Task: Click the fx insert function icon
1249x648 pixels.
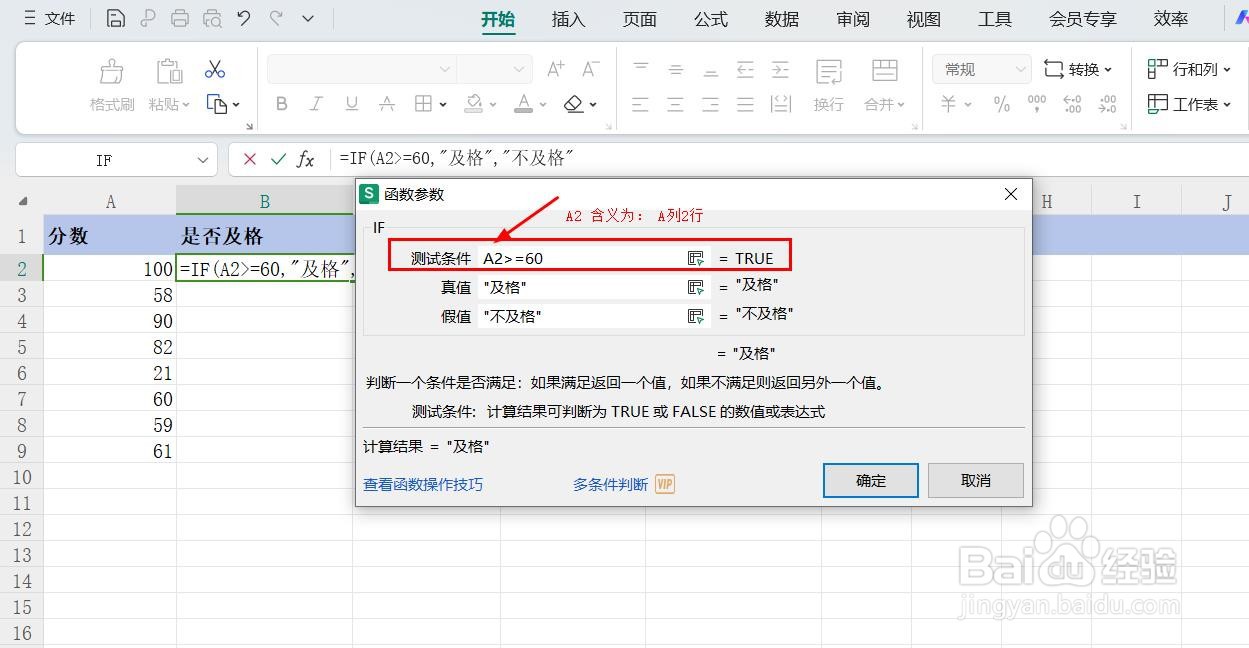Action: (x=305, y=159)
